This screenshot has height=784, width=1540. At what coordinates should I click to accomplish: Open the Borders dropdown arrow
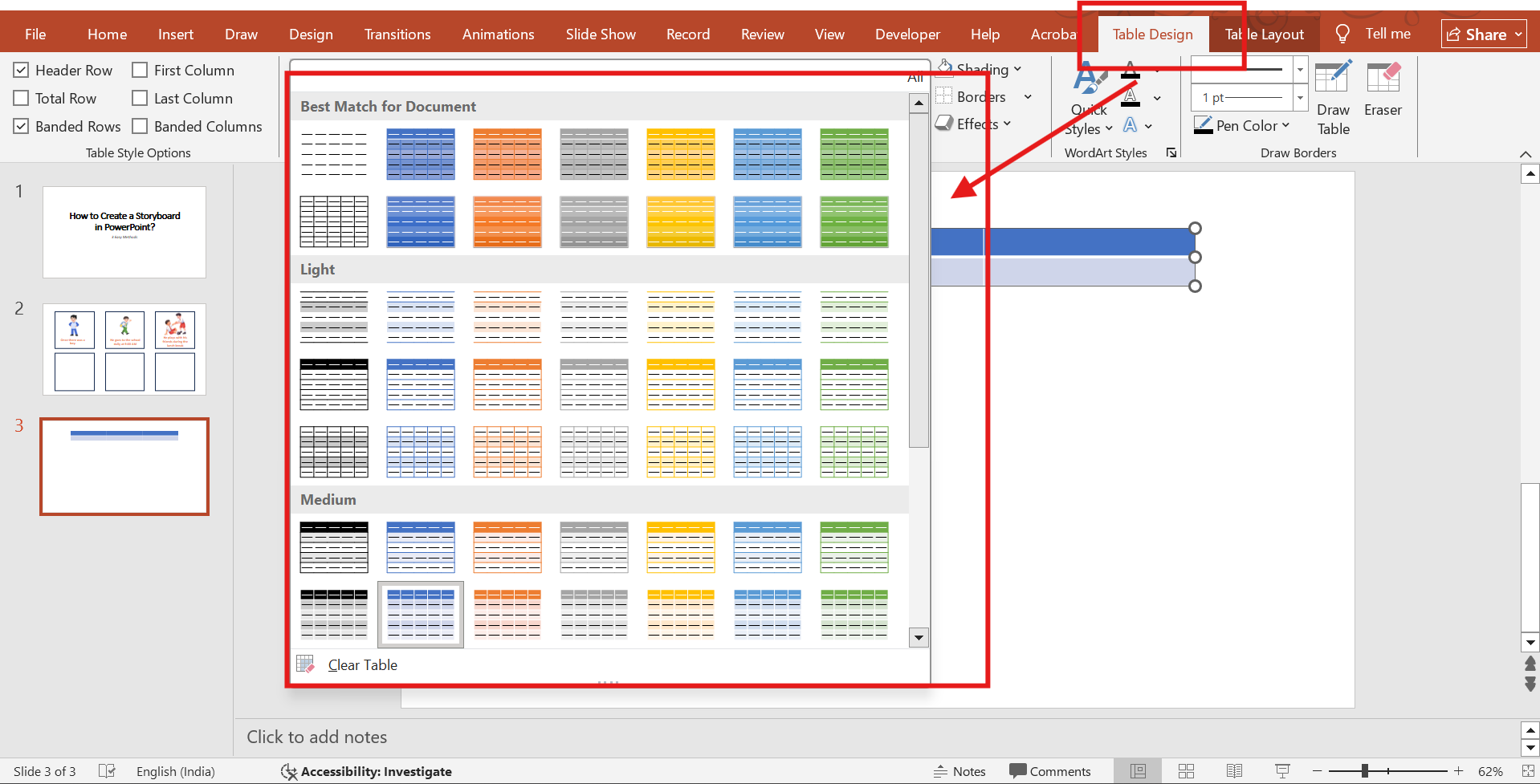click(1028, 97)
